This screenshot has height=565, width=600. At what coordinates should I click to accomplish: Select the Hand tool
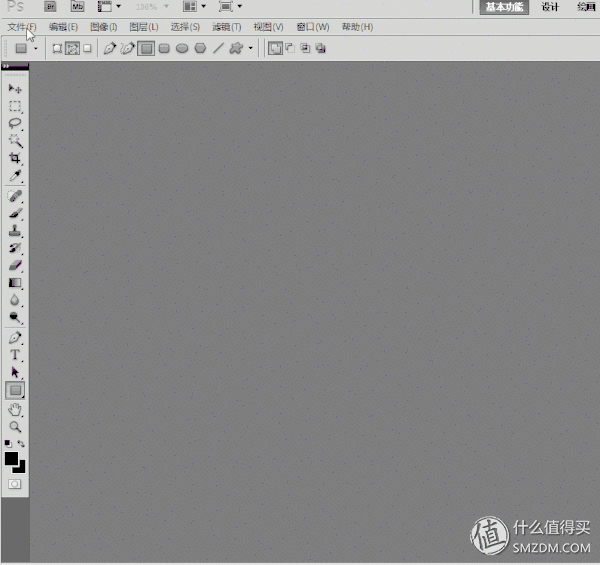(15, 410)
